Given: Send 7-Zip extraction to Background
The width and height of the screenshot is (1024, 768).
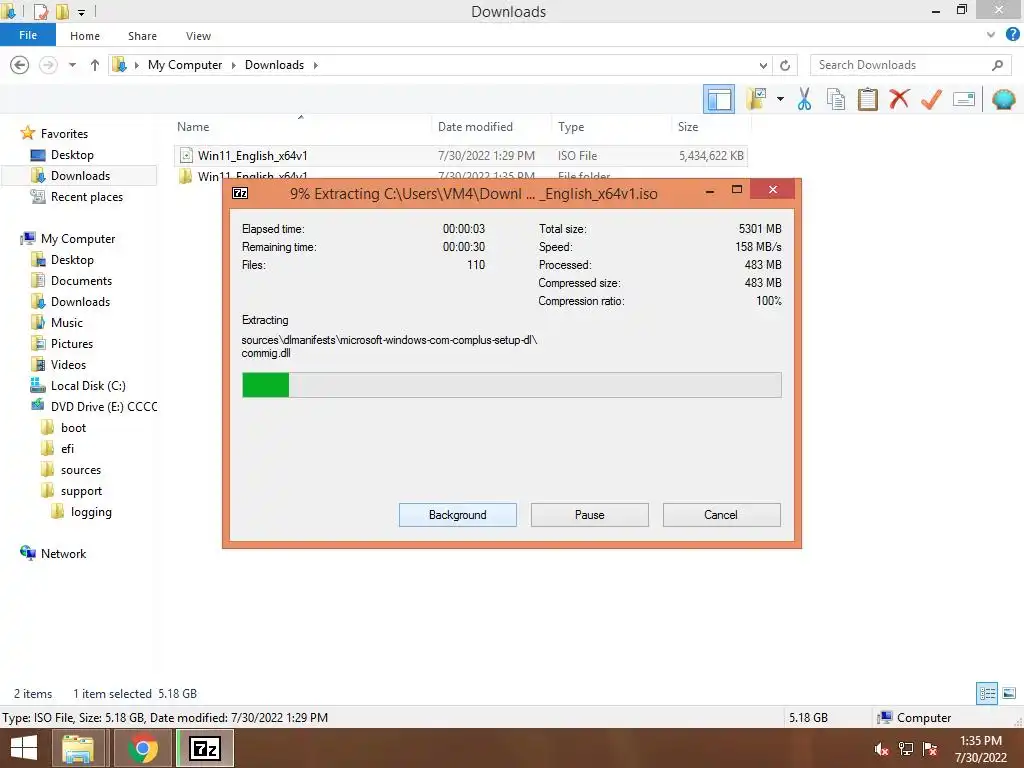Looking at the screenshot, I should (458, 515).
